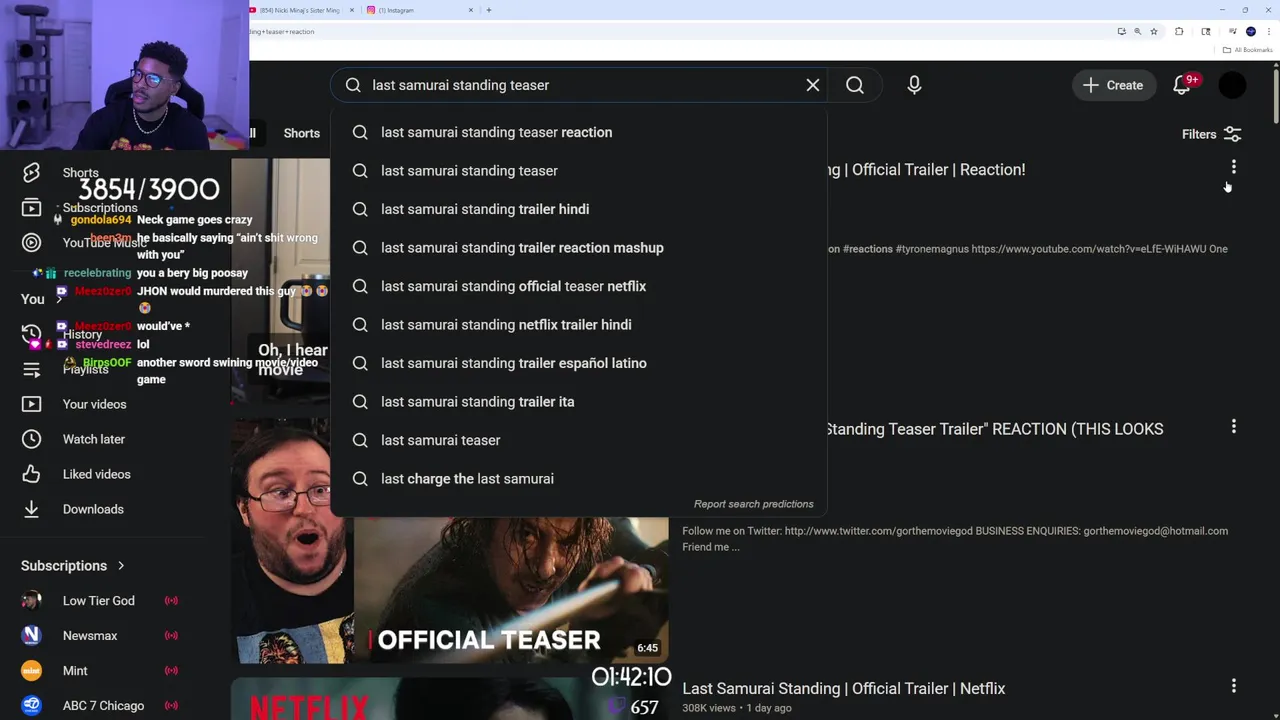Click inside the YouTube search input field

click(x=580, y=85)
